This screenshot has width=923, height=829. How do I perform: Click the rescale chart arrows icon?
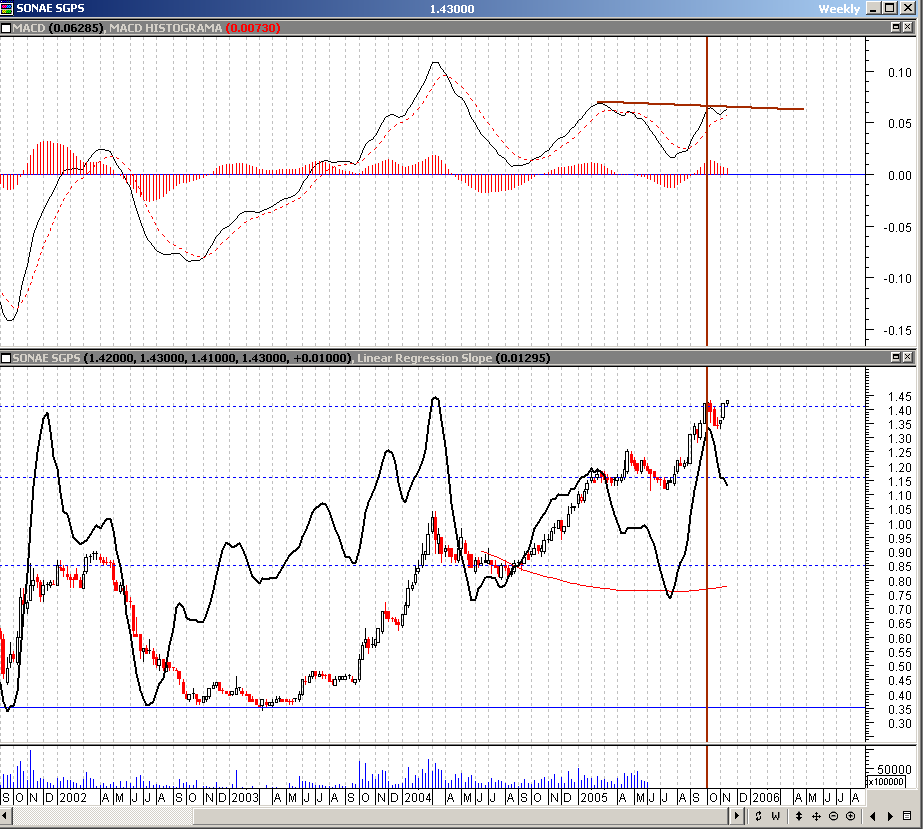(758, 816)
